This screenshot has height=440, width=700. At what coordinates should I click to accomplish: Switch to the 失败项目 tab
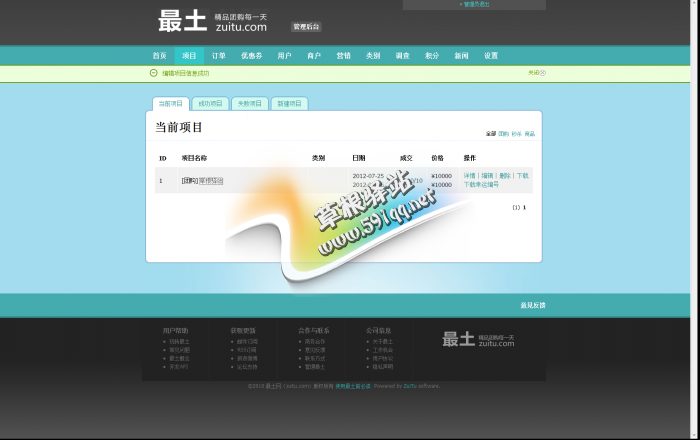pos(249,104)
